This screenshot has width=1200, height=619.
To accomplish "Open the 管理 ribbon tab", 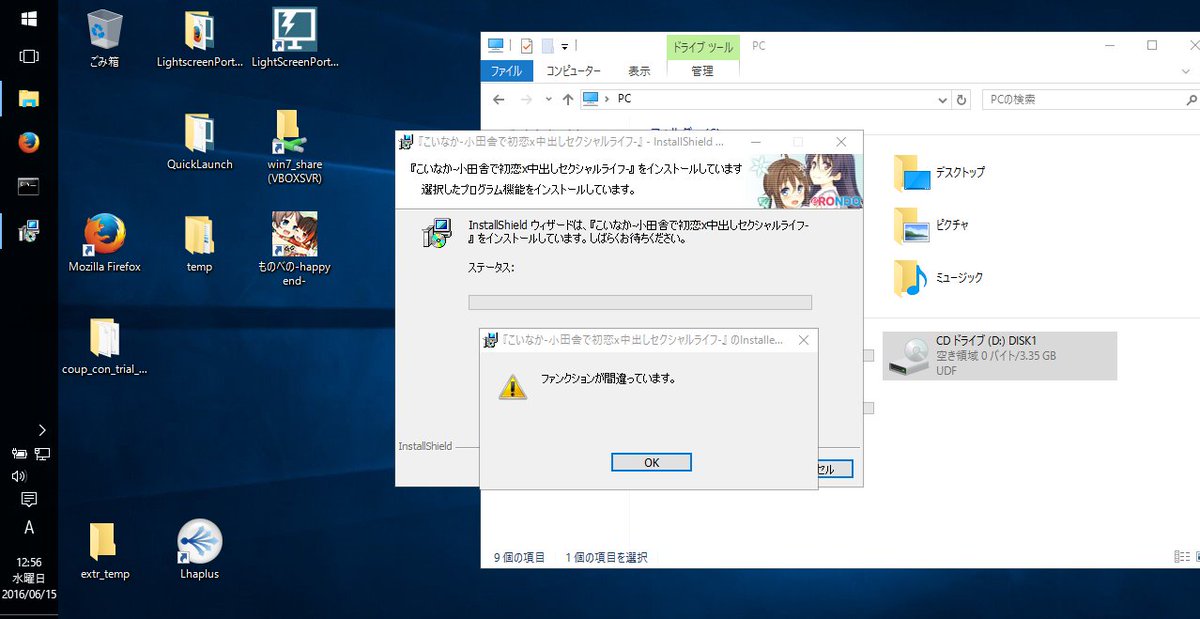I will tap(702, 71).
